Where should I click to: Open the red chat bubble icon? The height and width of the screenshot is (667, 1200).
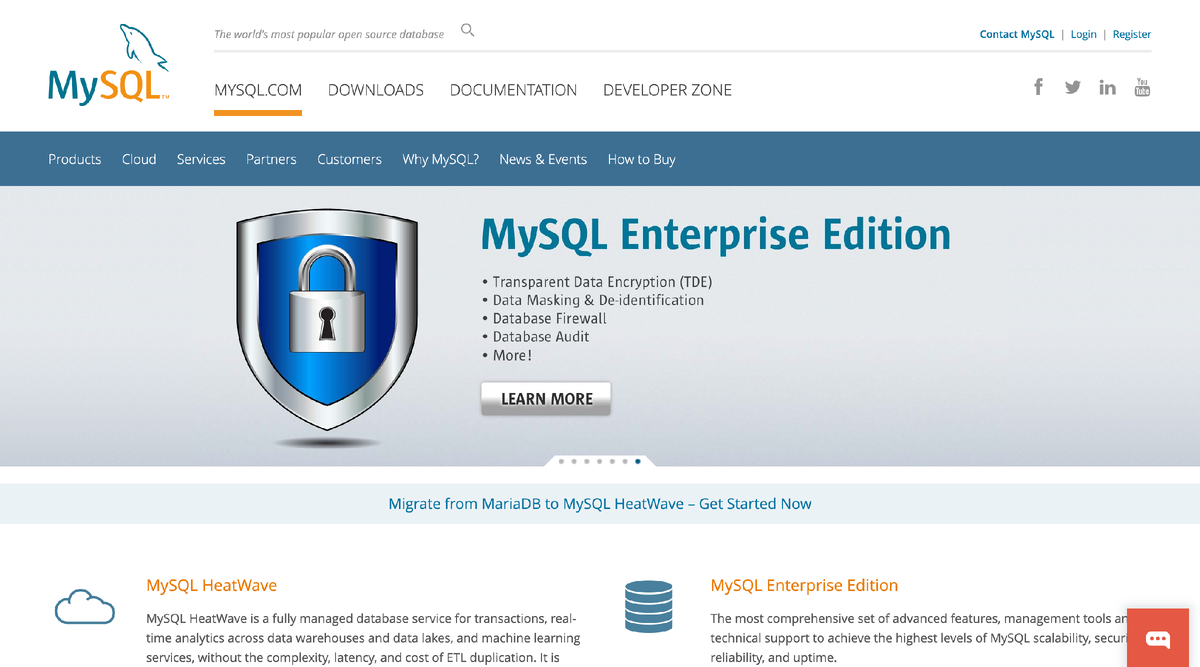point(1157,638)
